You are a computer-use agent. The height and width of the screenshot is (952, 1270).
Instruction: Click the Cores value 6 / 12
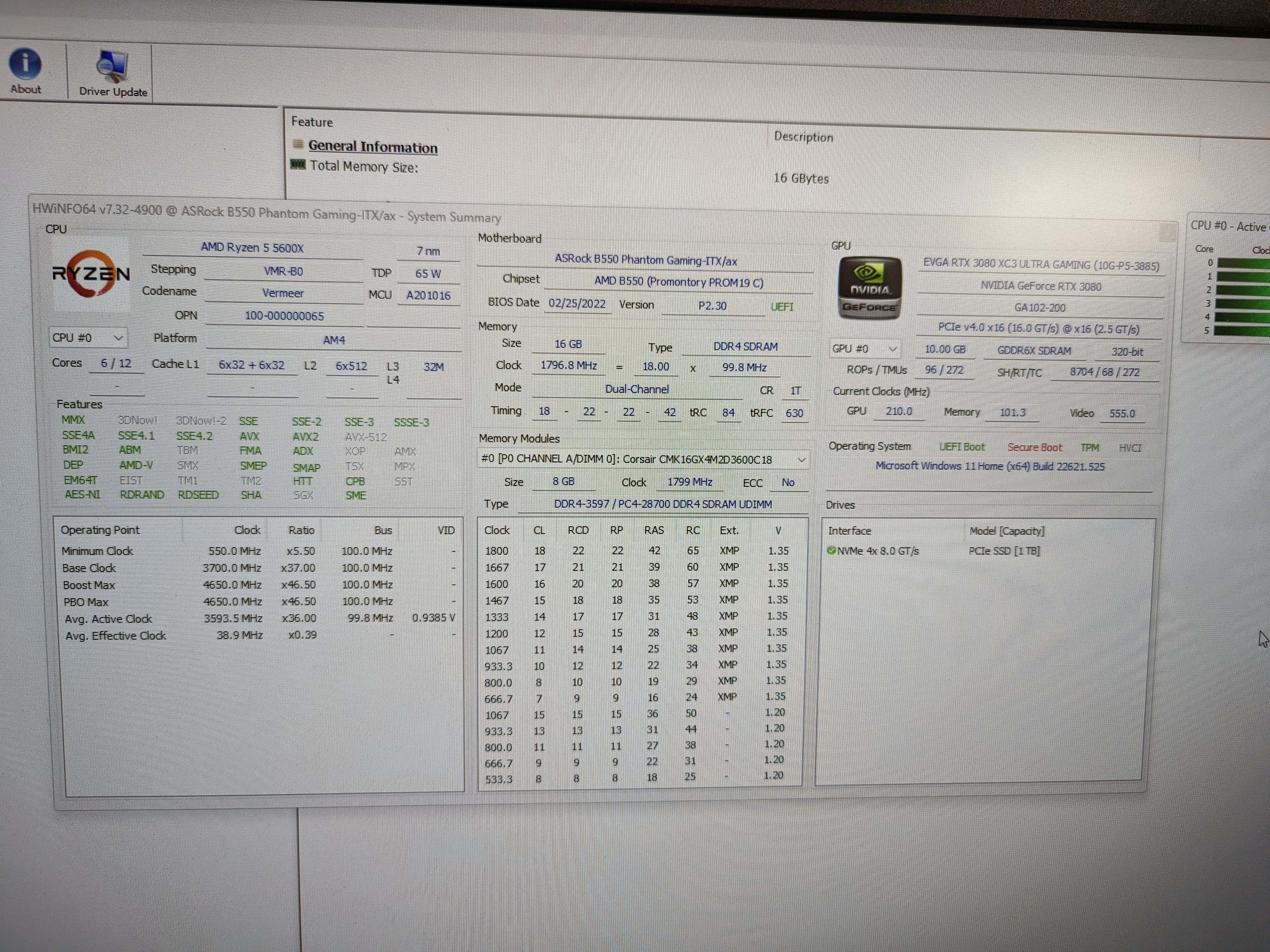click(116, 363)
